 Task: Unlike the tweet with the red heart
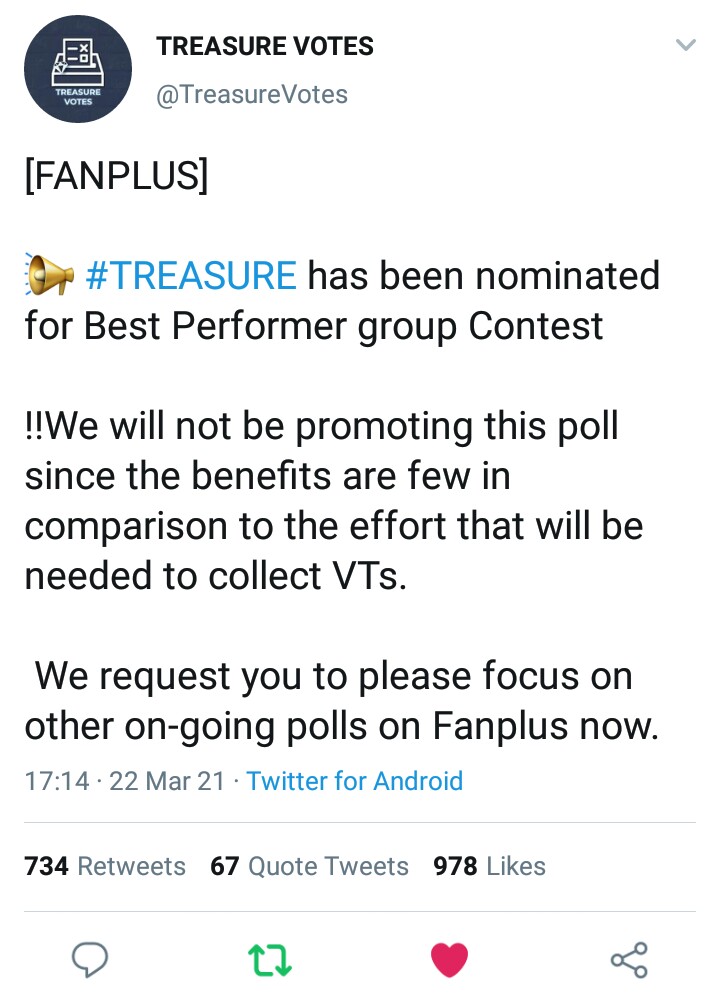(x=449, y=960)
